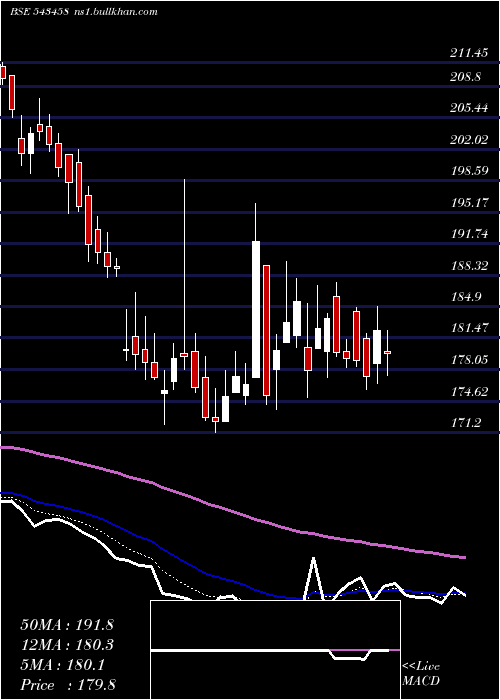The width and height of the screenshot is (500, 700).
Task: Click the Price : 179.8 readout
Action: coord(68,685)
